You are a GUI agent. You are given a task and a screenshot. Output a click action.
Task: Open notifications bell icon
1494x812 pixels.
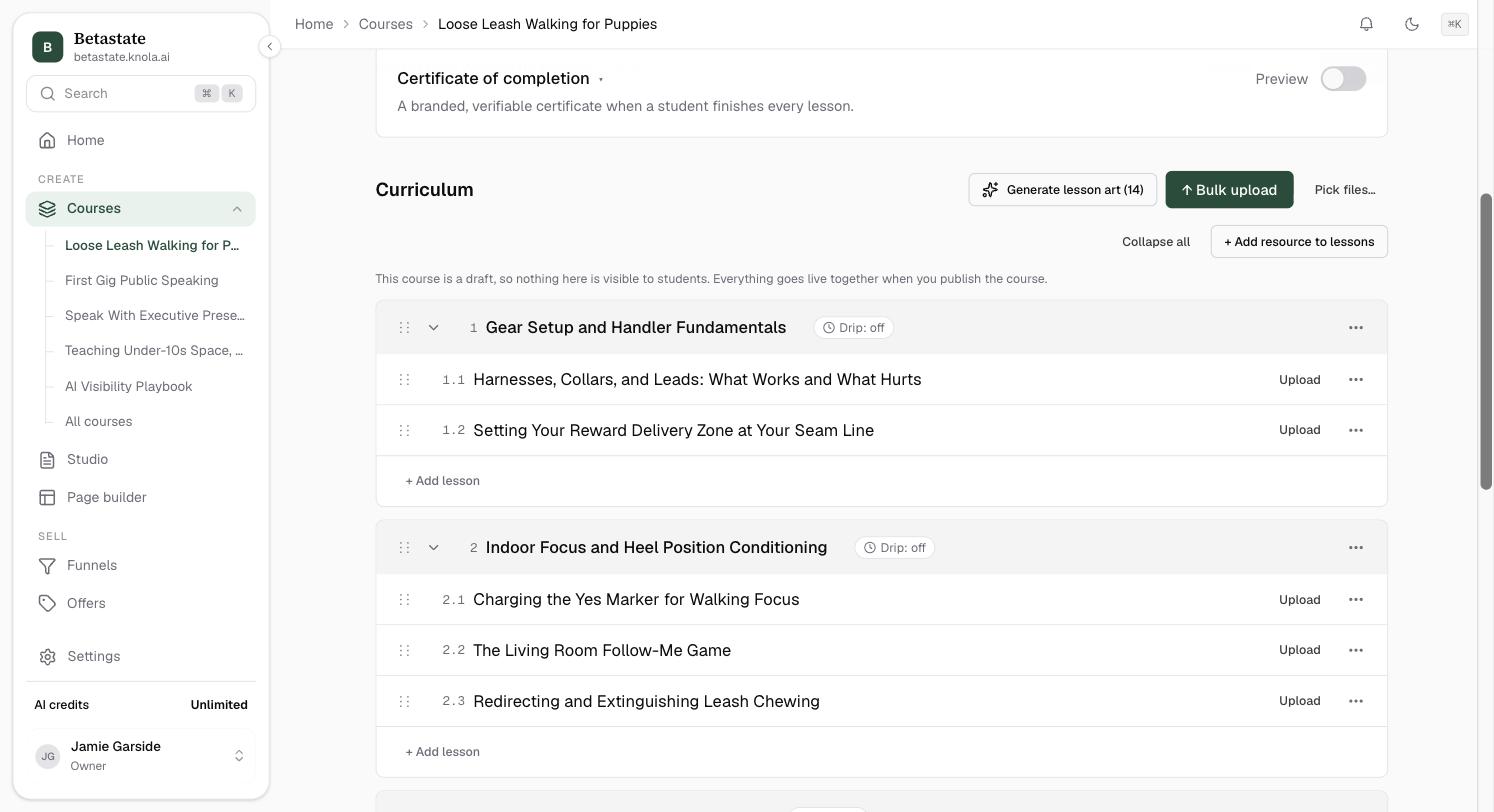click(1366, 24)
